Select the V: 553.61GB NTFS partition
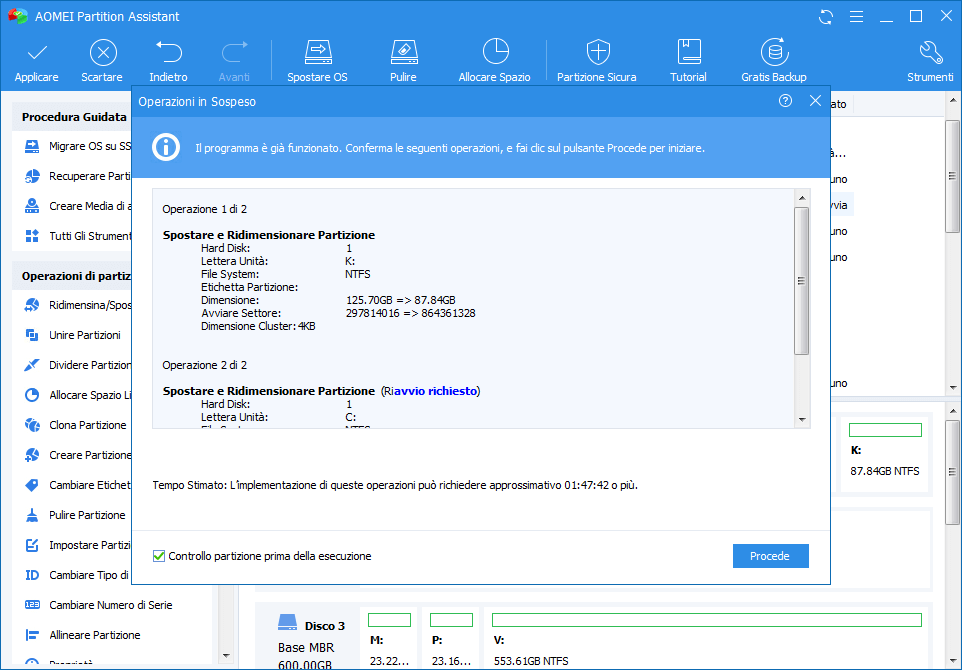Viewport: 962px width, 670px height. (707, 639)
